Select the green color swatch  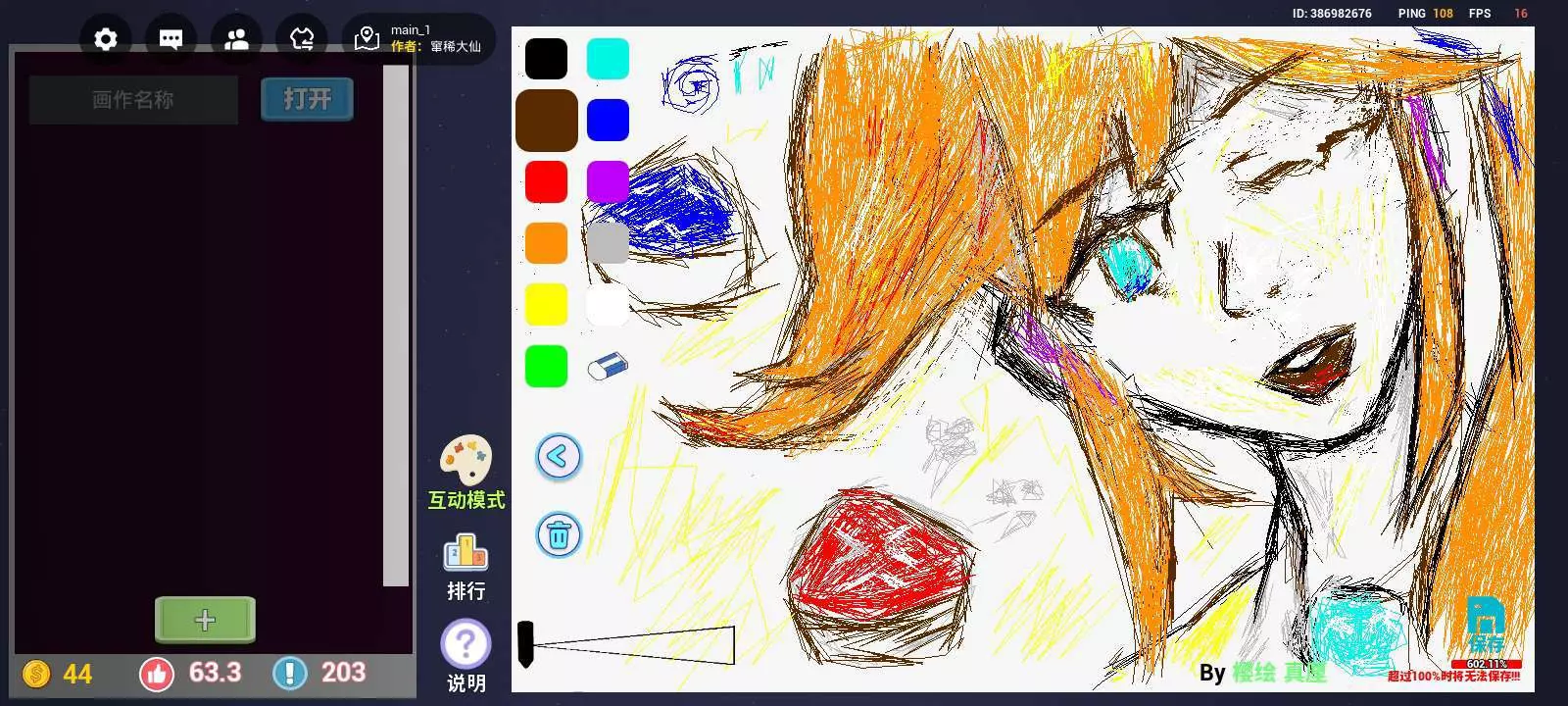point(546,366)
